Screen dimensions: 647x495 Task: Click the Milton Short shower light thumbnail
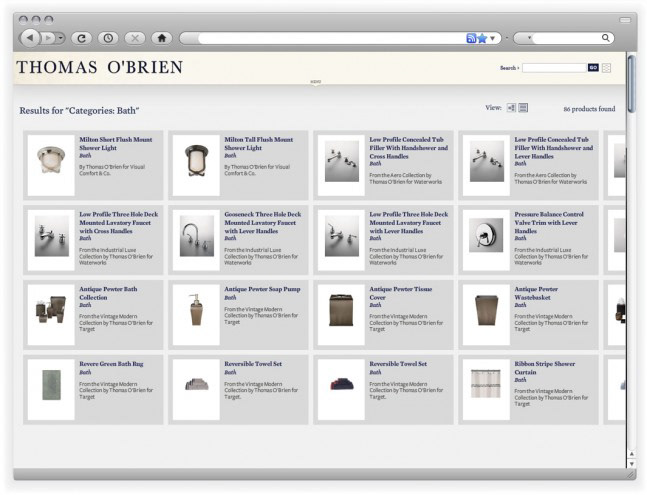(x=51, y=165)
